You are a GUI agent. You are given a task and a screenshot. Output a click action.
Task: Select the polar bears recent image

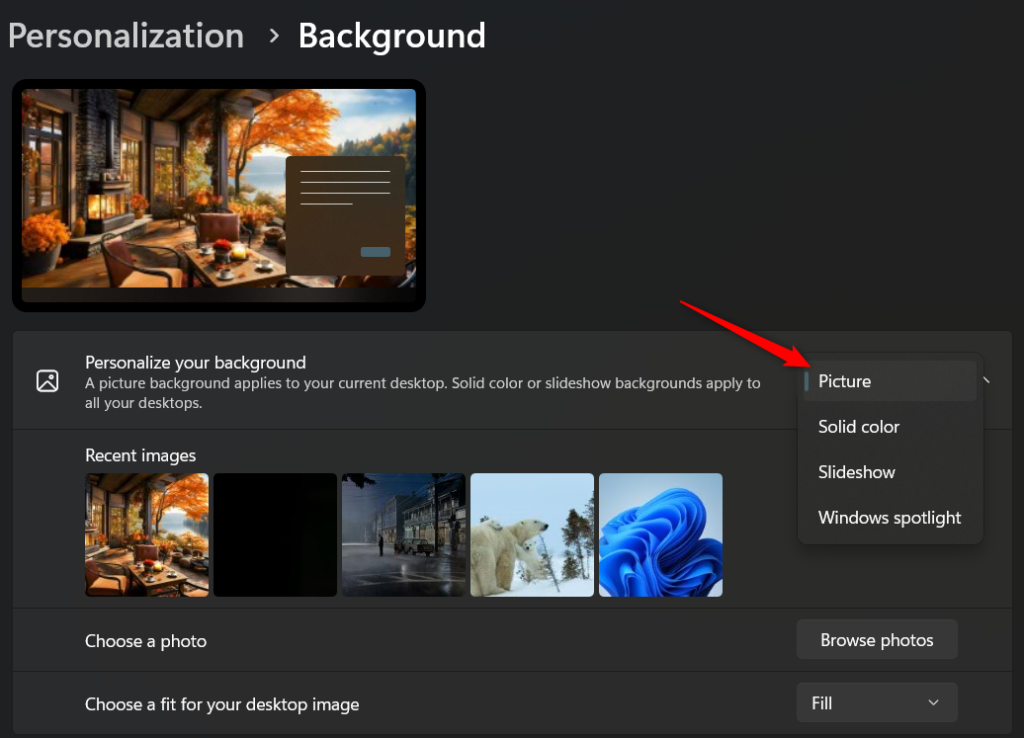tap(532, 535)
